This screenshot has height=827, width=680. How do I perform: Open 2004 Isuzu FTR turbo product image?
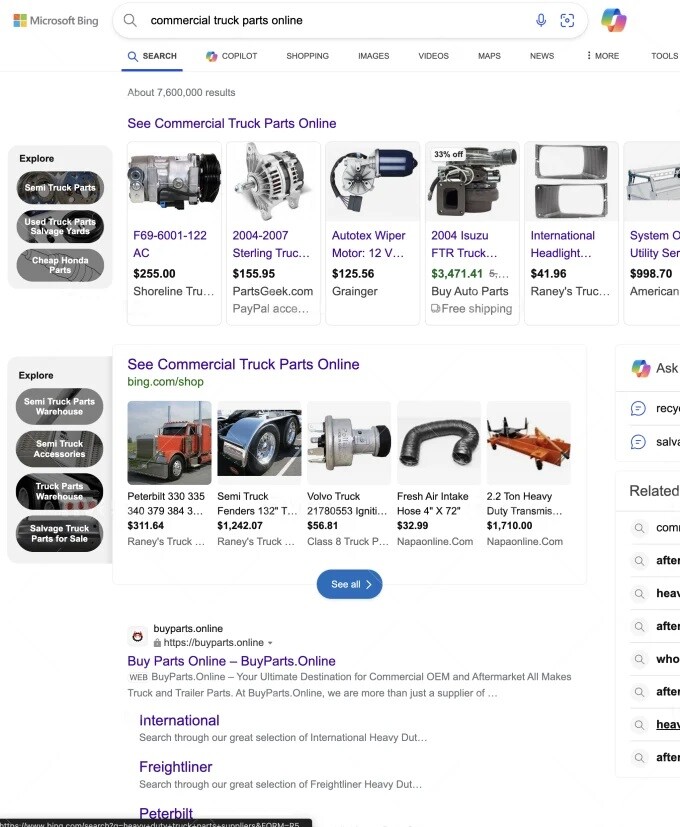(472, 181)
